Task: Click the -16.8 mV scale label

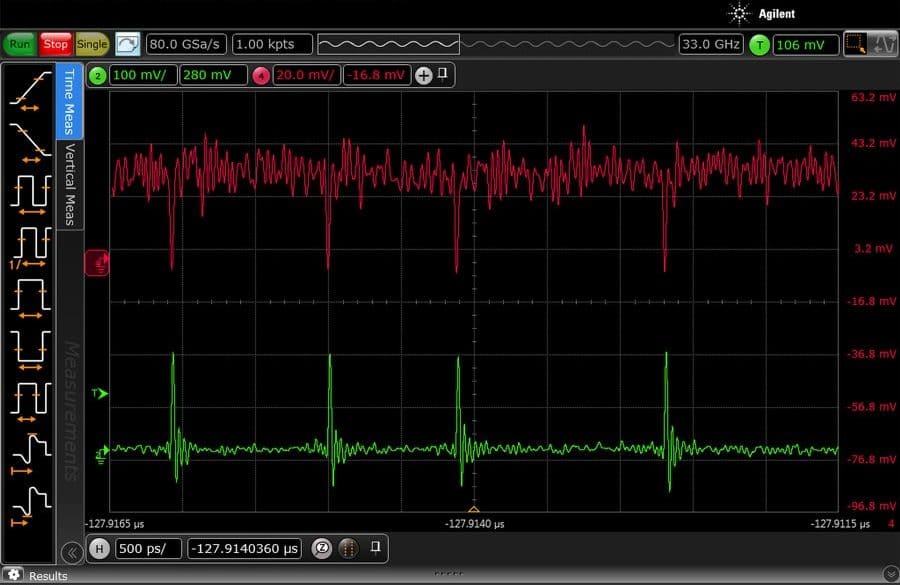Action: point(871,301)
